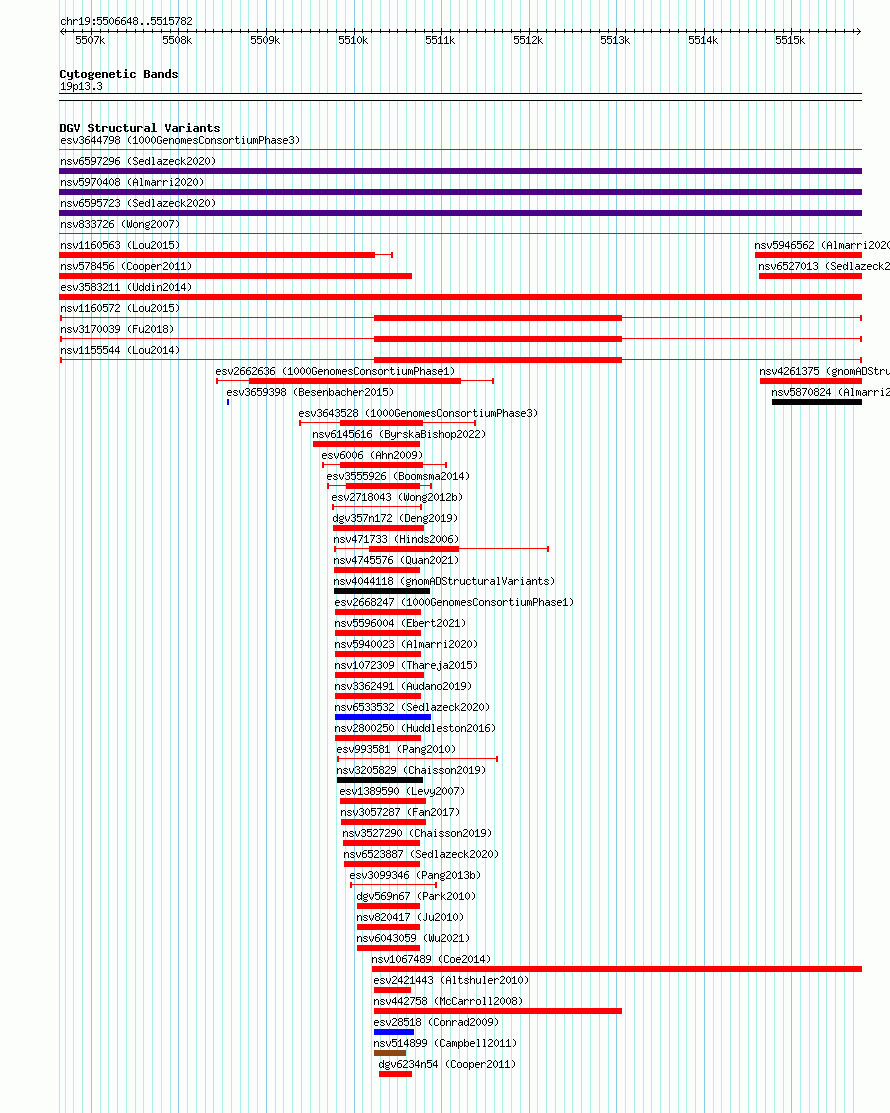The width and height of the screenshot is (890, 1113).
Task: Click the esv3644798 variant label
Action: [180, 141]
